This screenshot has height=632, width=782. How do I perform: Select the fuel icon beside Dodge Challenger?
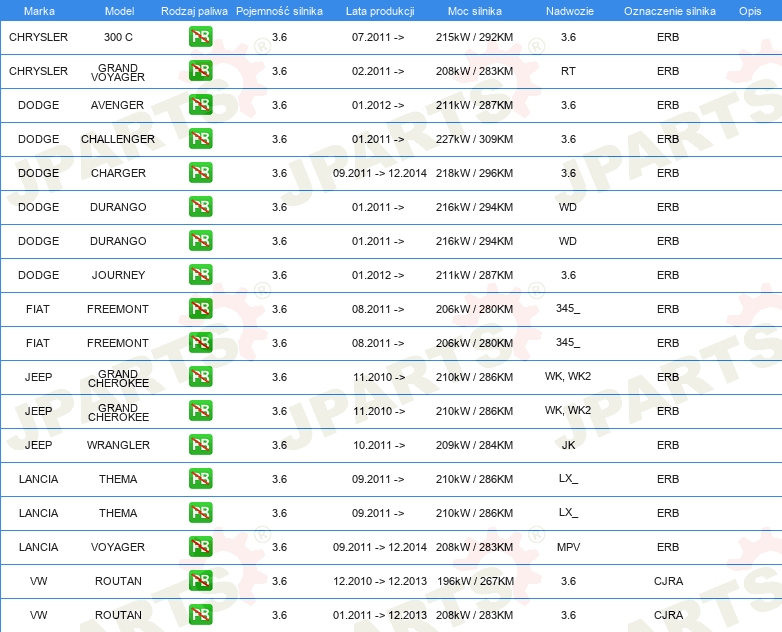[x=200, y=138]
